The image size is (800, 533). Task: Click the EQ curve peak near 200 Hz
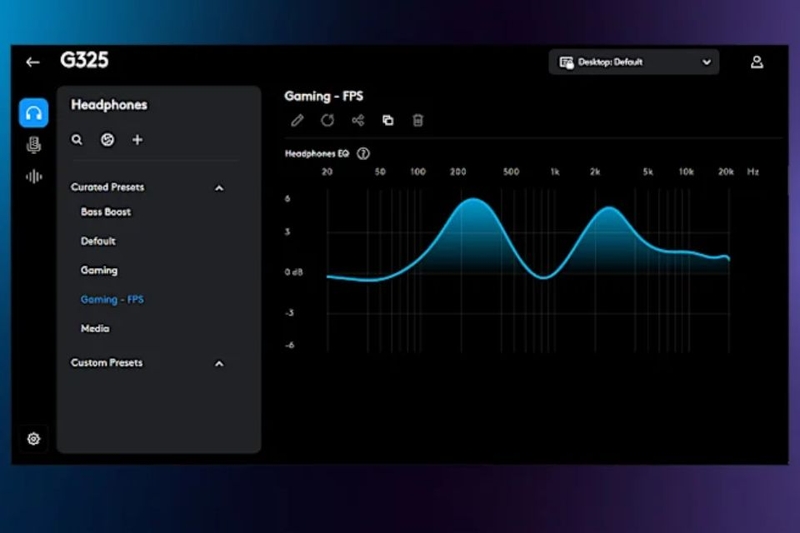pos(474,199)
